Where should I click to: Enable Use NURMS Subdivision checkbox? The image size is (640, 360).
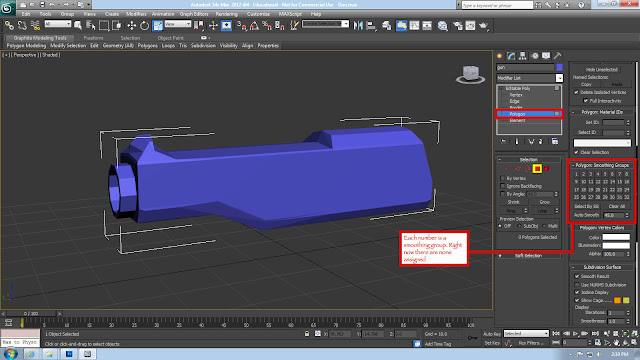click(x=577, y=284)
